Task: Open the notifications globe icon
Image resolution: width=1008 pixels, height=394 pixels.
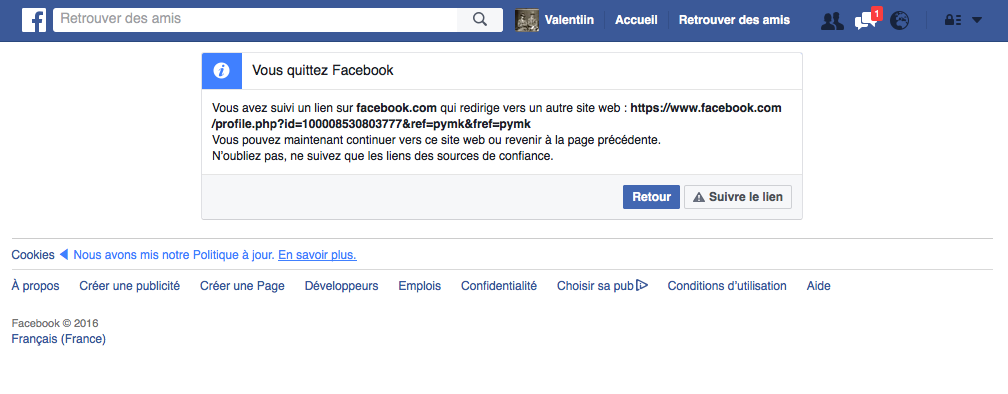Action: point(899,21)
